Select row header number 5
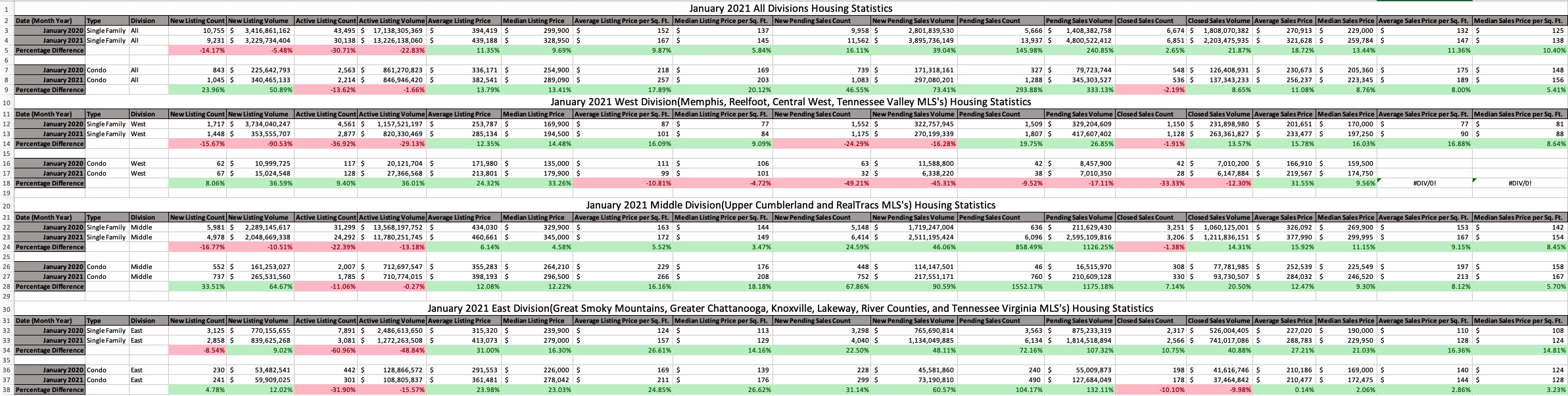The height and width of the screenshot is (396, 1568). 7,51
